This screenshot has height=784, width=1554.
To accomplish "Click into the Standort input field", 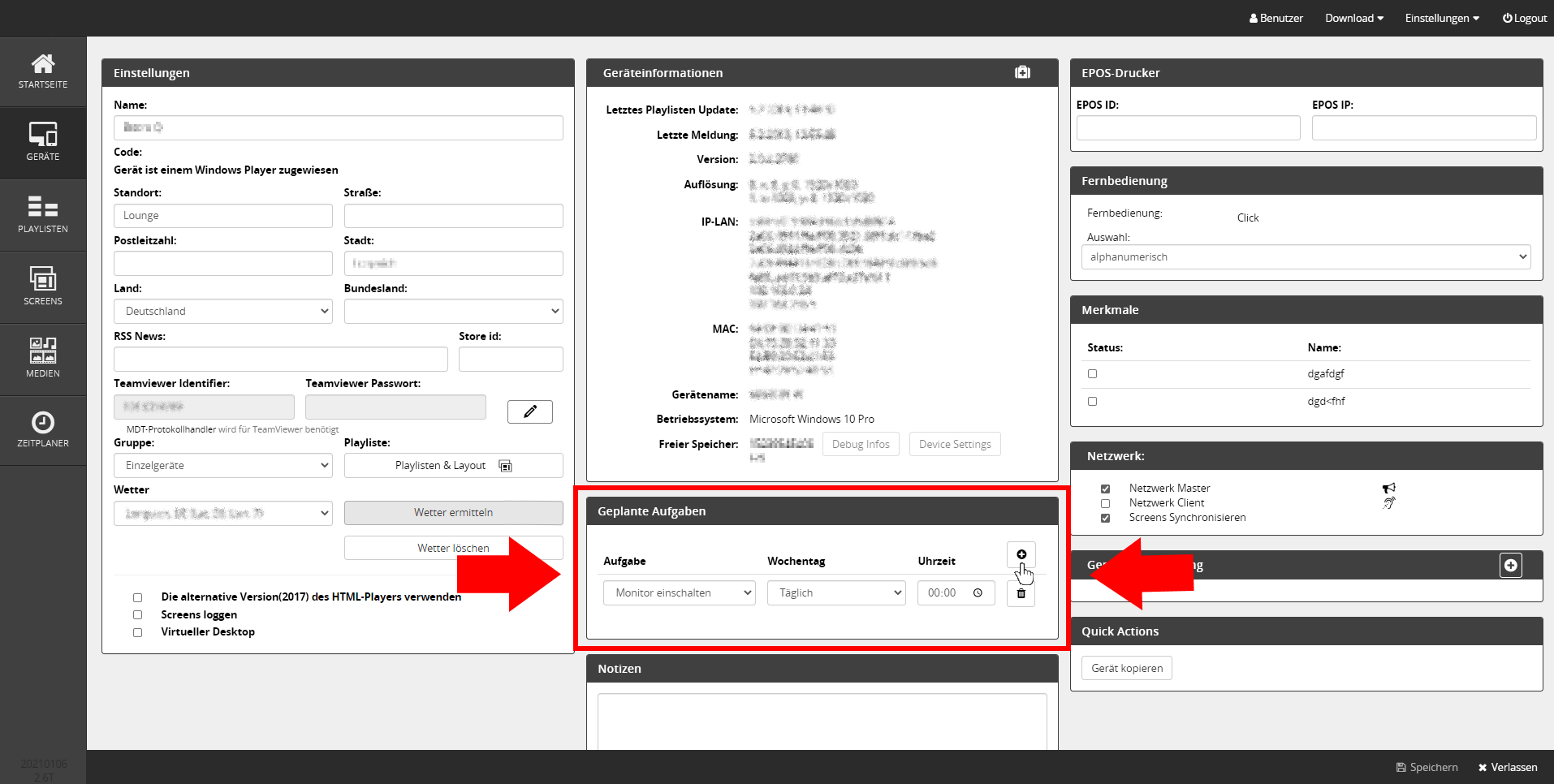I will [223, 216].
